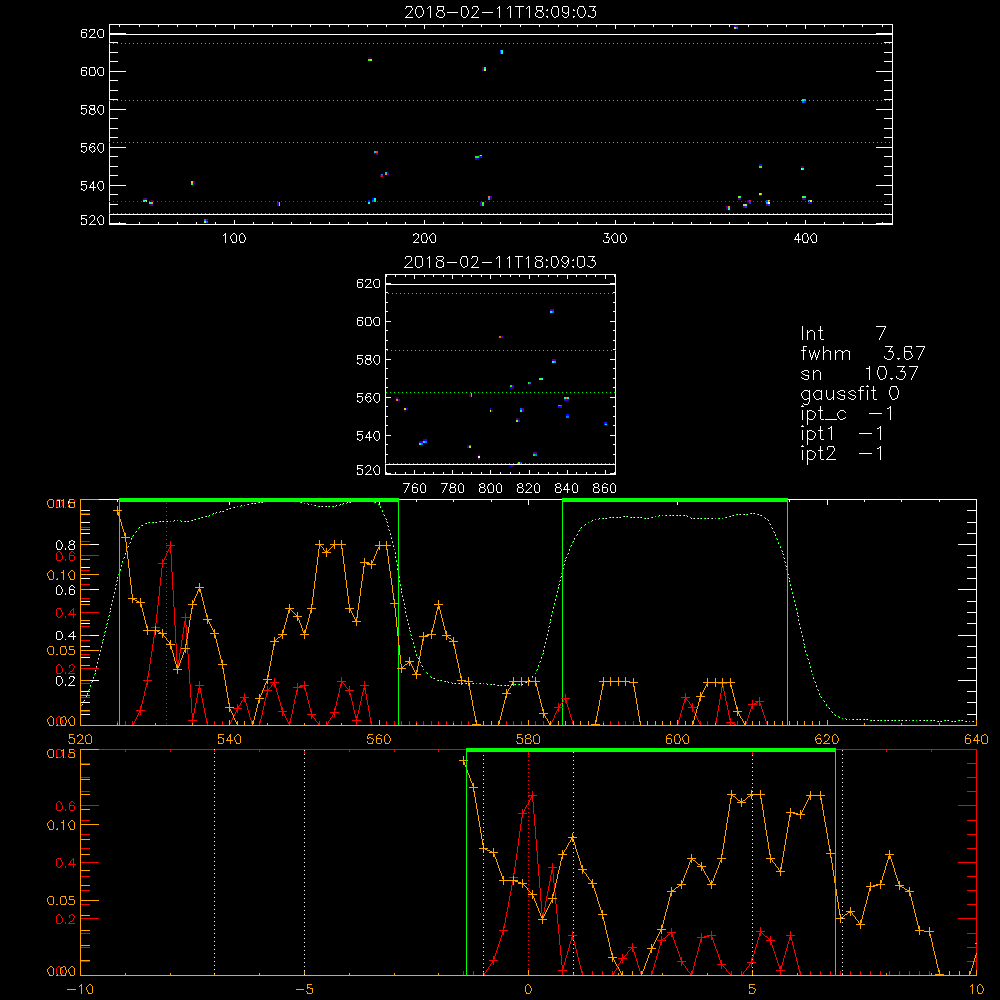1000x1000 pixels.
Task: Click x-axis label 580 on profile plot
Action: [x=528, y=739]
